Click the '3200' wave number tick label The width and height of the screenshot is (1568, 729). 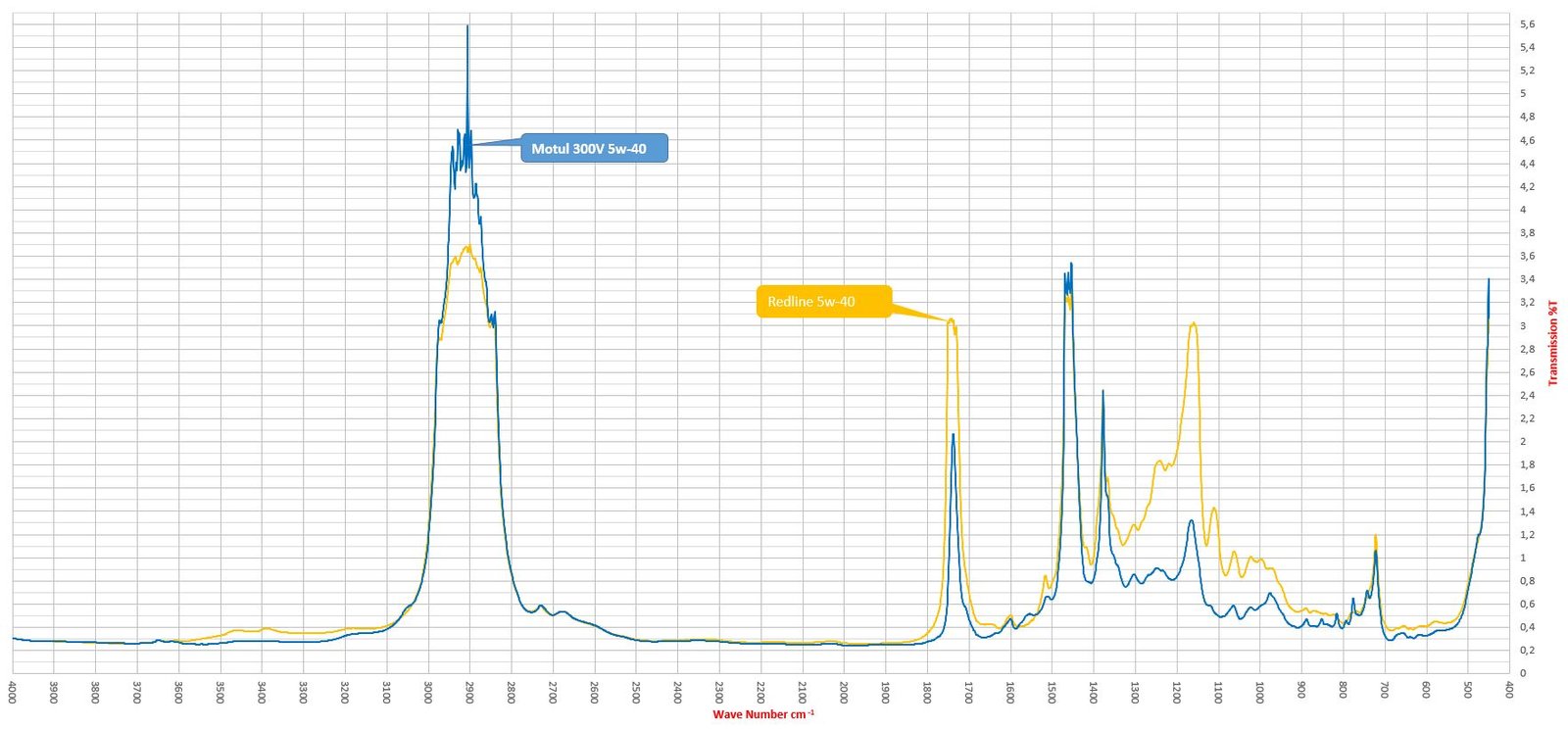pos(345,692)
